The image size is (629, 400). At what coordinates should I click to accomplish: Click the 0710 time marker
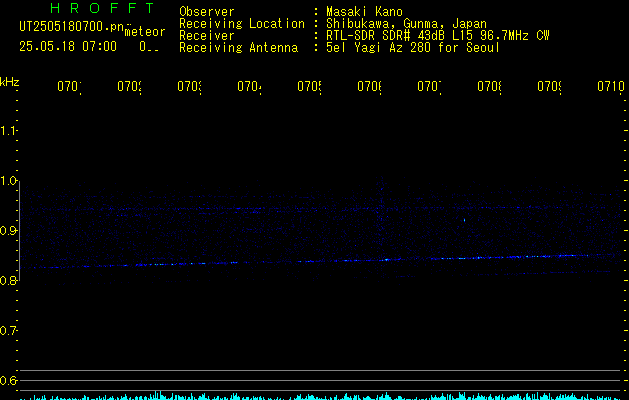[611, 87]
